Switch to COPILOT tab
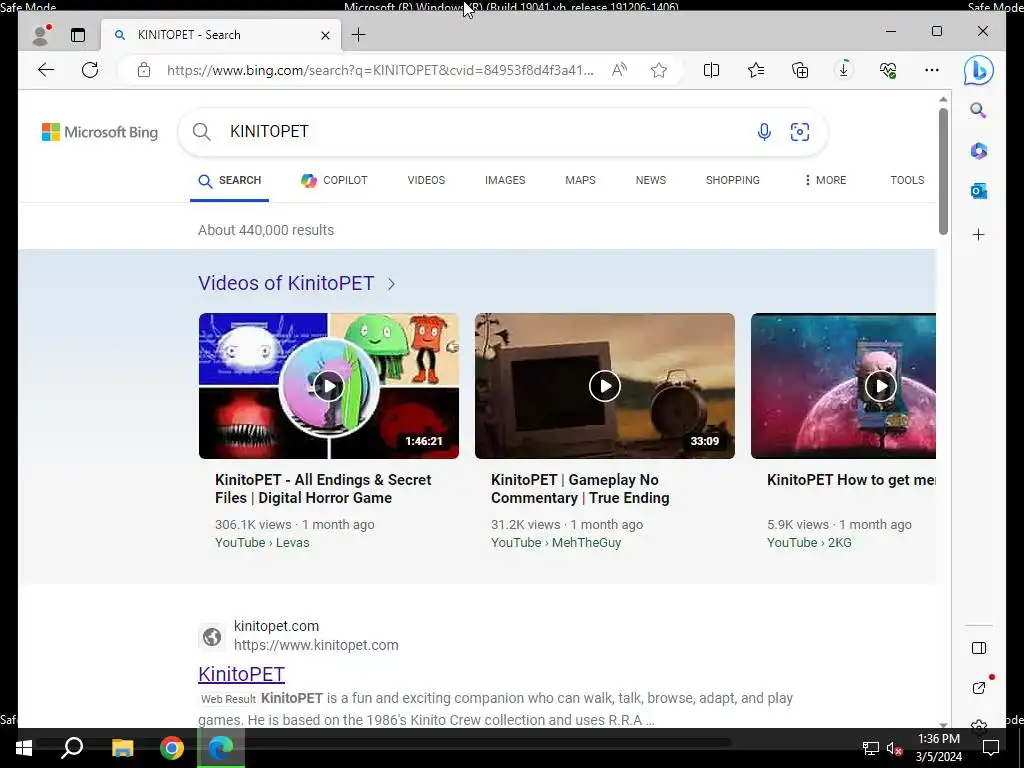This screenshot has width=1024, height=768. point(334,180)
